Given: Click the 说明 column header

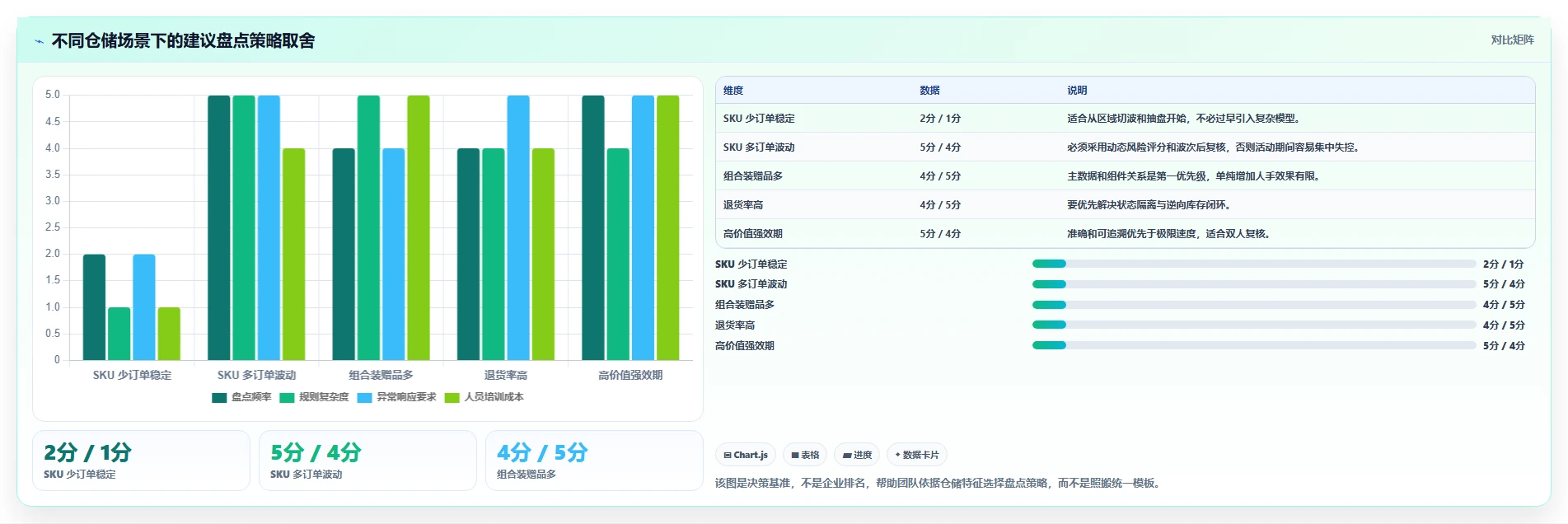Looking at the screenshot, I should coord(1077,91).
